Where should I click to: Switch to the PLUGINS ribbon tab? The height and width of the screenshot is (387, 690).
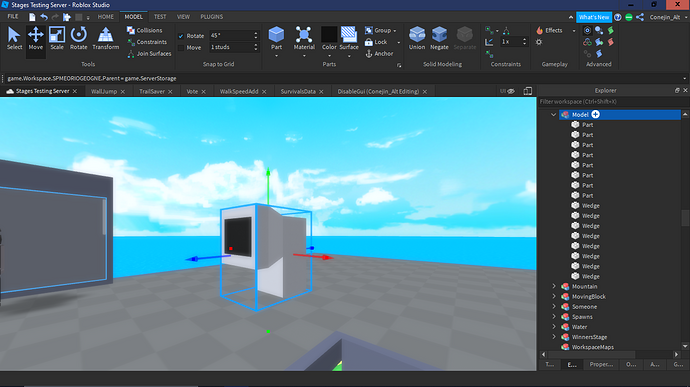[212, 17]
